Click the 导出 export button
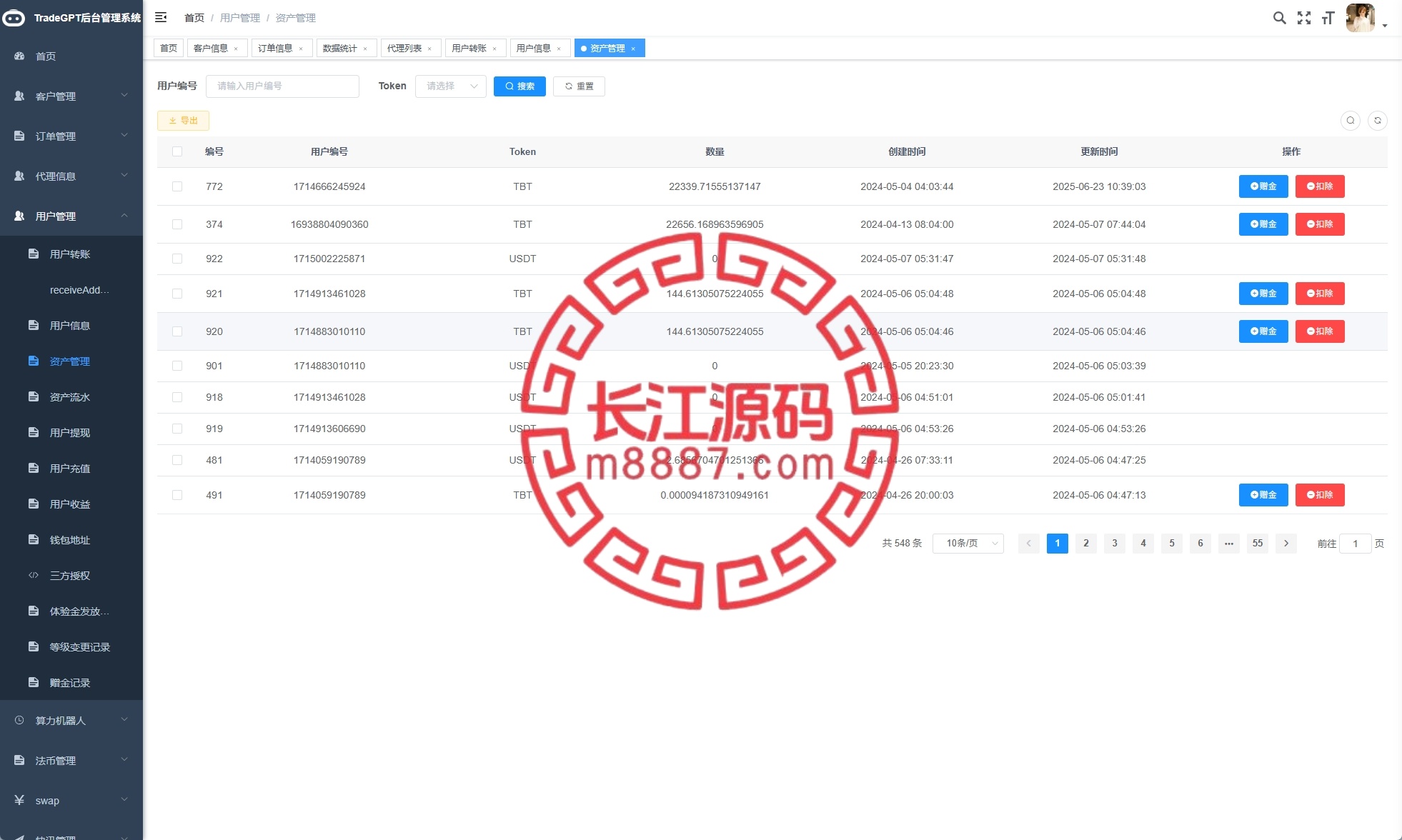Screen dimensions: 1402x840 183,120
